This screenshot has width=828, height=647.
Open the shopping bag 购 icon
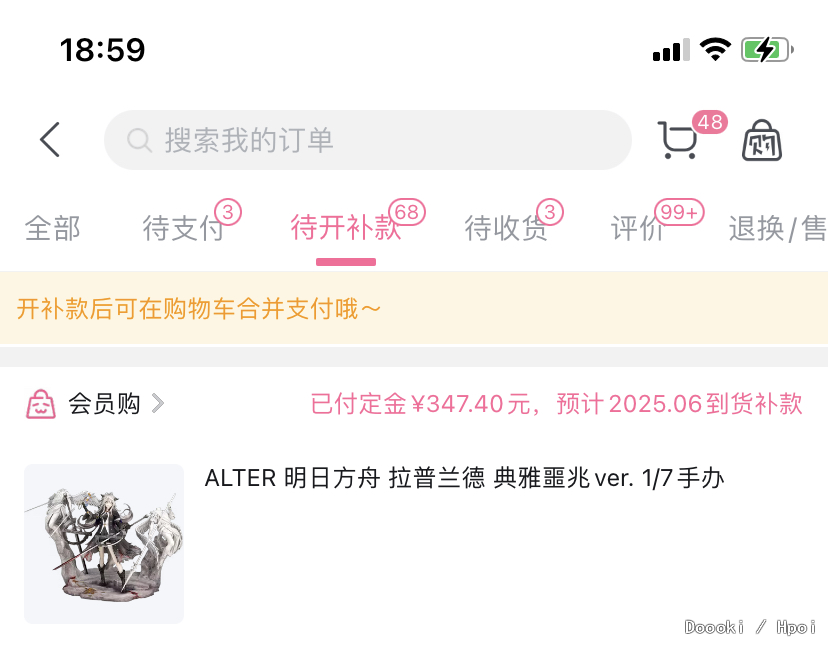pos(761,140)
